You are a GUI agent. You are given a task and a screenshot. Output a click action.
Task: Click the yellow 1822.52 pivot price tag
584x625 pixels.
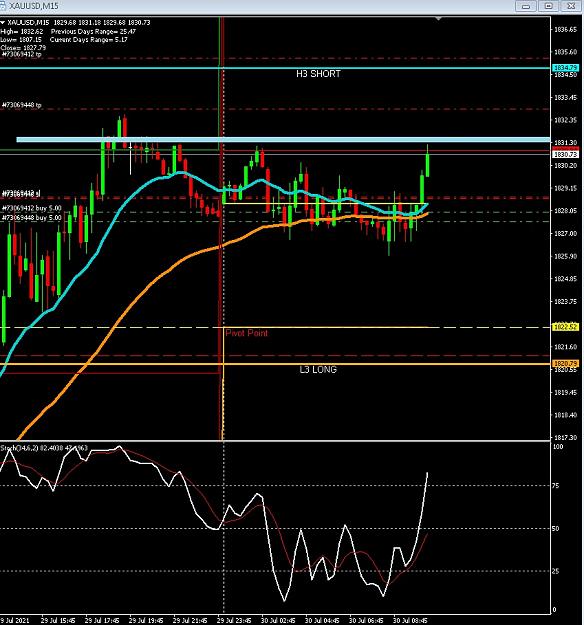(565, 327)
